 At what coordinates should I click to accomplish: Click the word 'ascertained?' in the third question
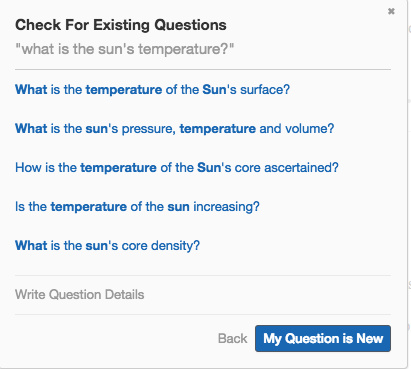pyautogui.click(x=301, y=167)
